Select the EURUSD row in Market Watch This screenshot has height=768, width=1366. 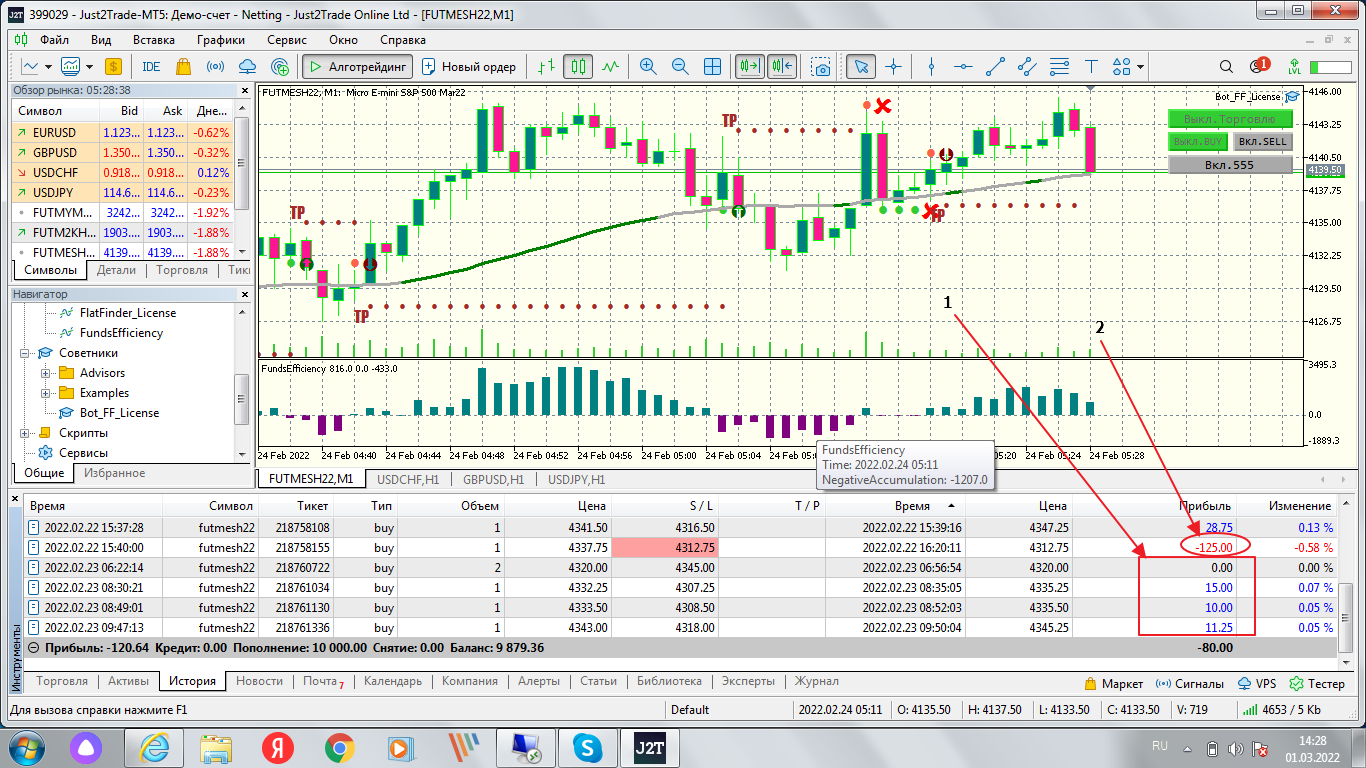[122, 132]
